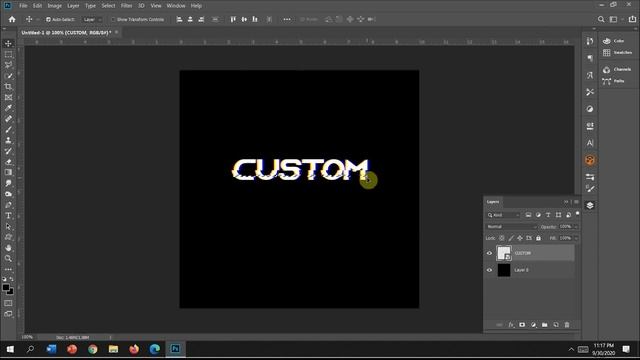Select the Eyedropper tool

(8, 108)
